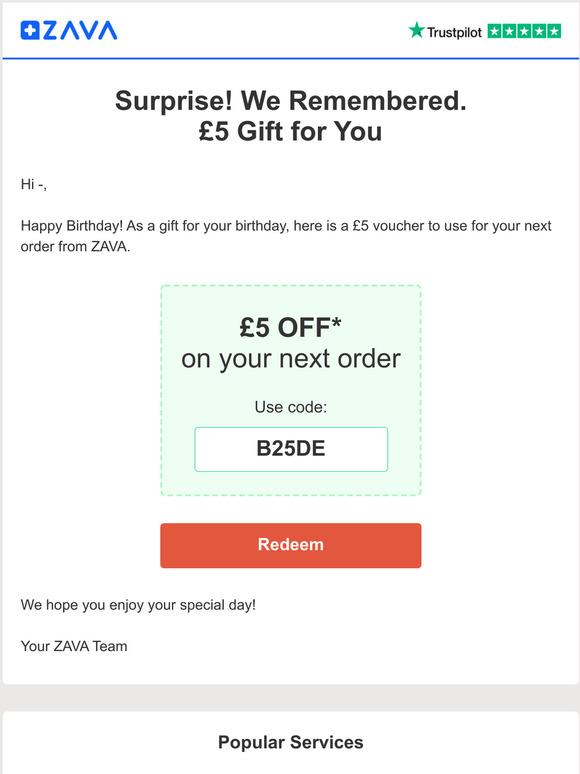This screenshot has height=774, width=580.
Task: Click the "£5 OFF*" offer text
Action: (290, 327)
